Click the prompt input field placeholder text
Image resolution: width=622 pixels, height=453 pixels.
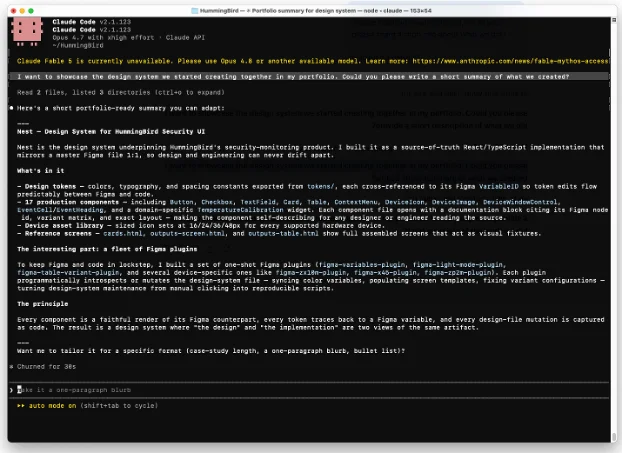74,390
